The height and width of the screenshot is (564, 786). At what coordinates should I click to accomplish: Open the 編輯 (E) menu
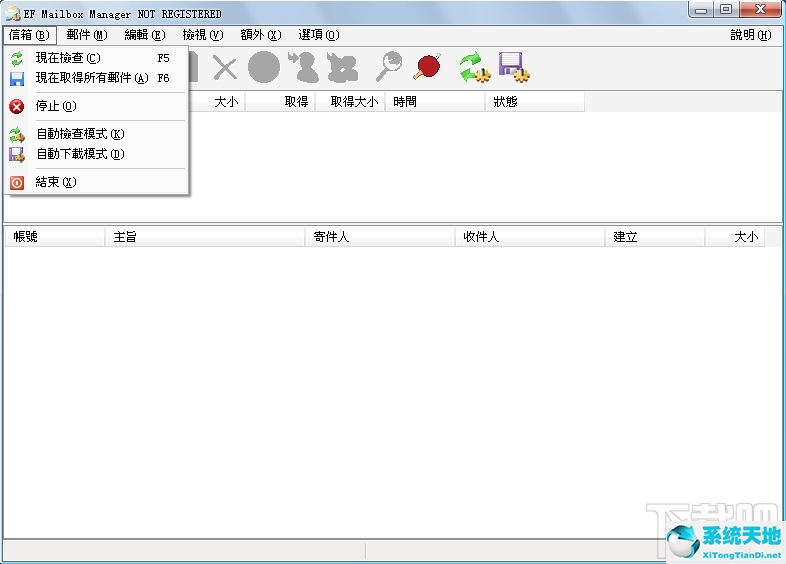pos(145,35)
